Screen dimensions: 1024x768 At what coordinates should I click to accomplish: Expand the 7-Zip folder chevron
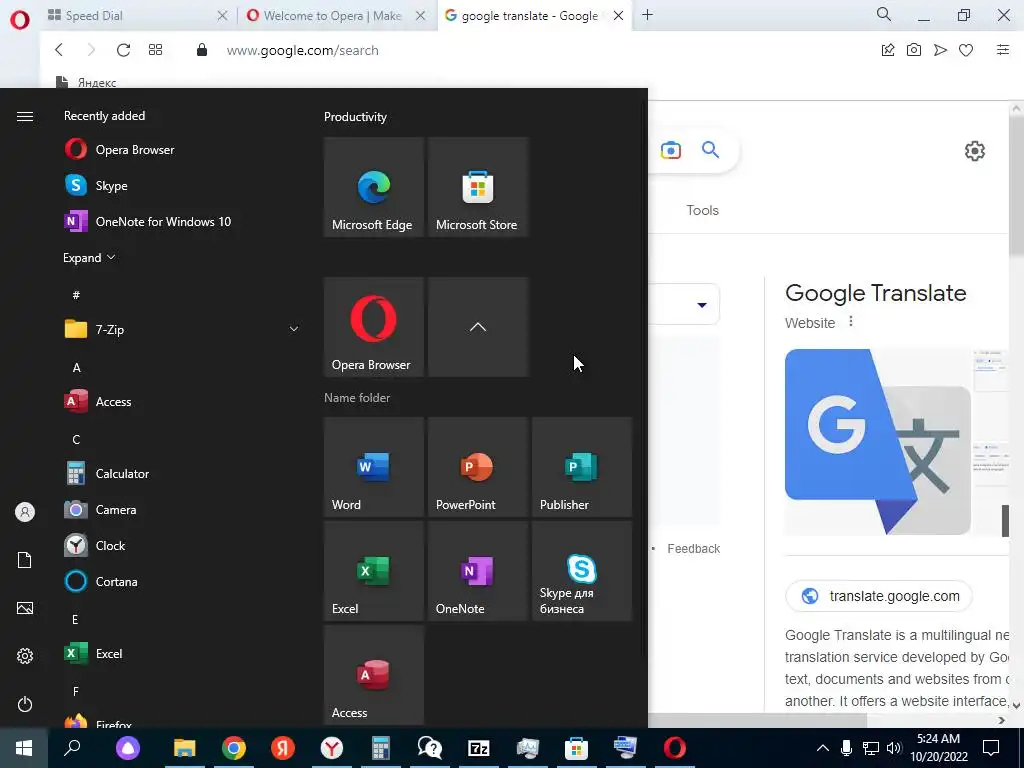coord(294,329)
